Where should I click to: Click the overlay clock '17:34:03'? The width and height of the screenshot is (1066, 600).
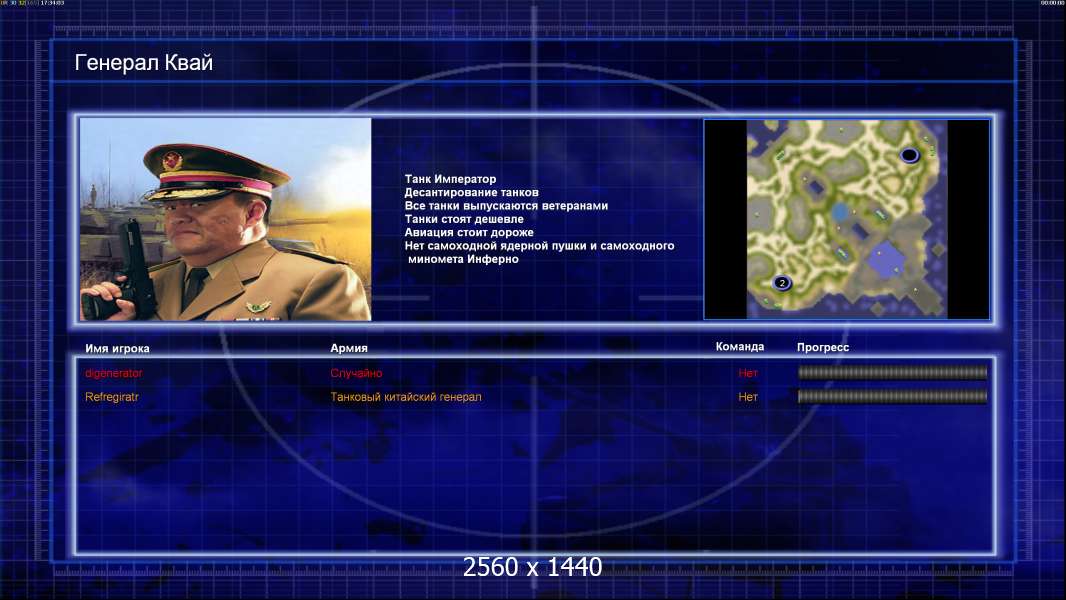click(52, 3)
